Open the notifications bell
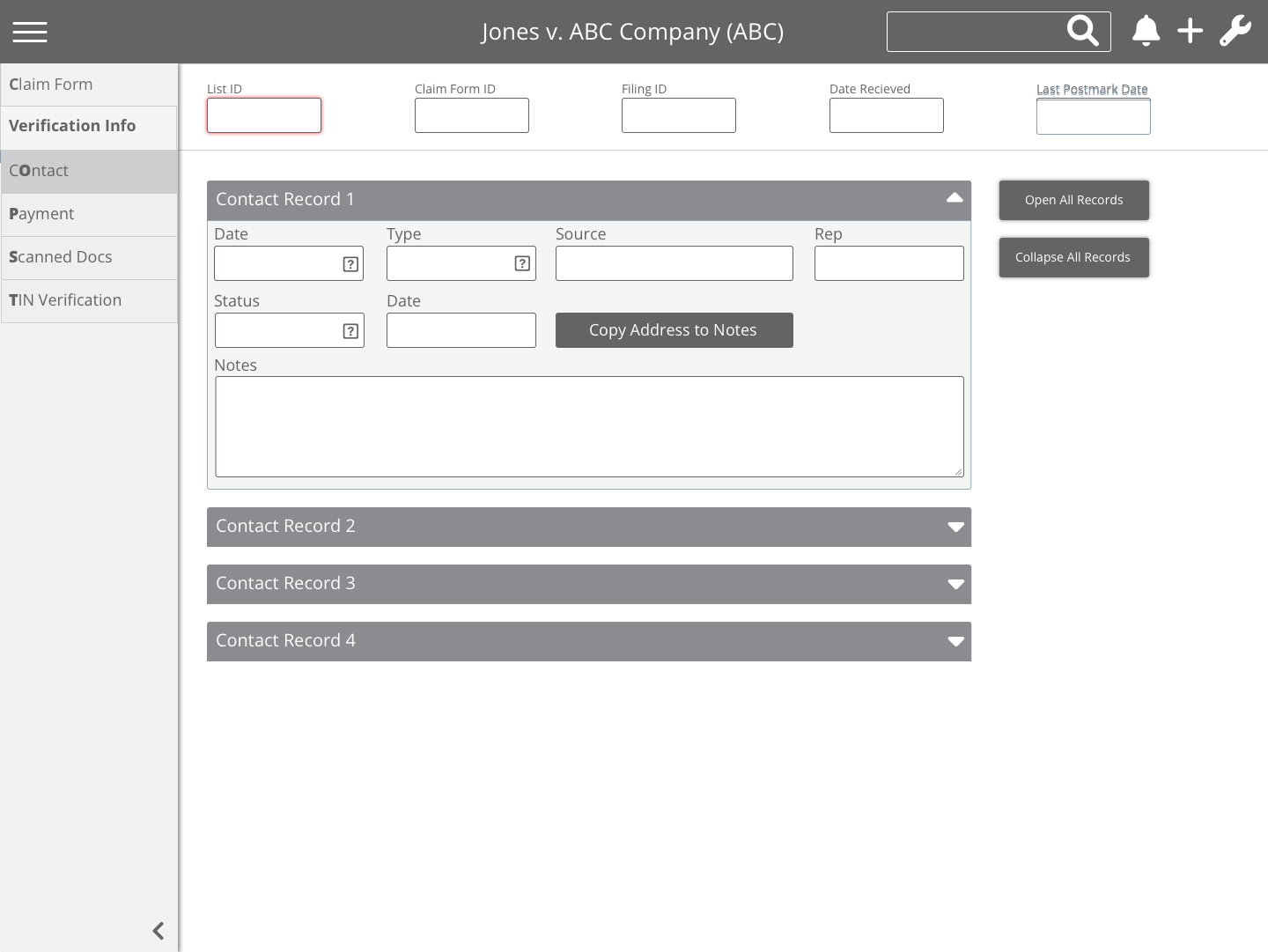 [x=1146, y=31]
